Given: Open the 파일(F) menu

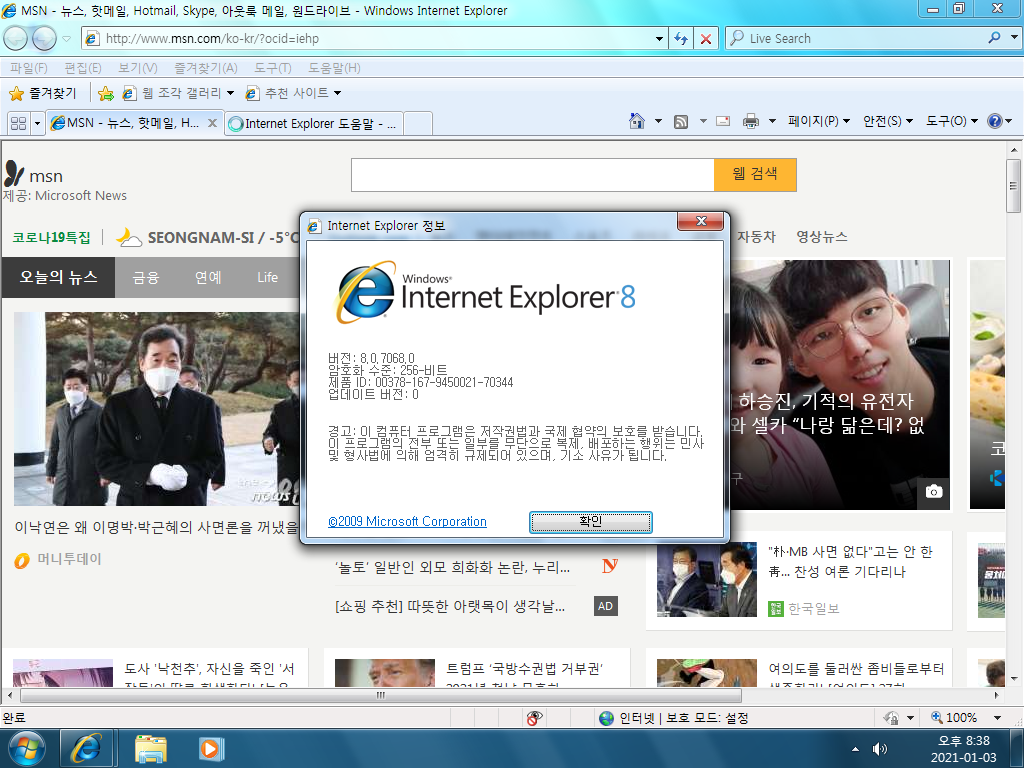Looking at the screenshot, I should tap(29, 68).
